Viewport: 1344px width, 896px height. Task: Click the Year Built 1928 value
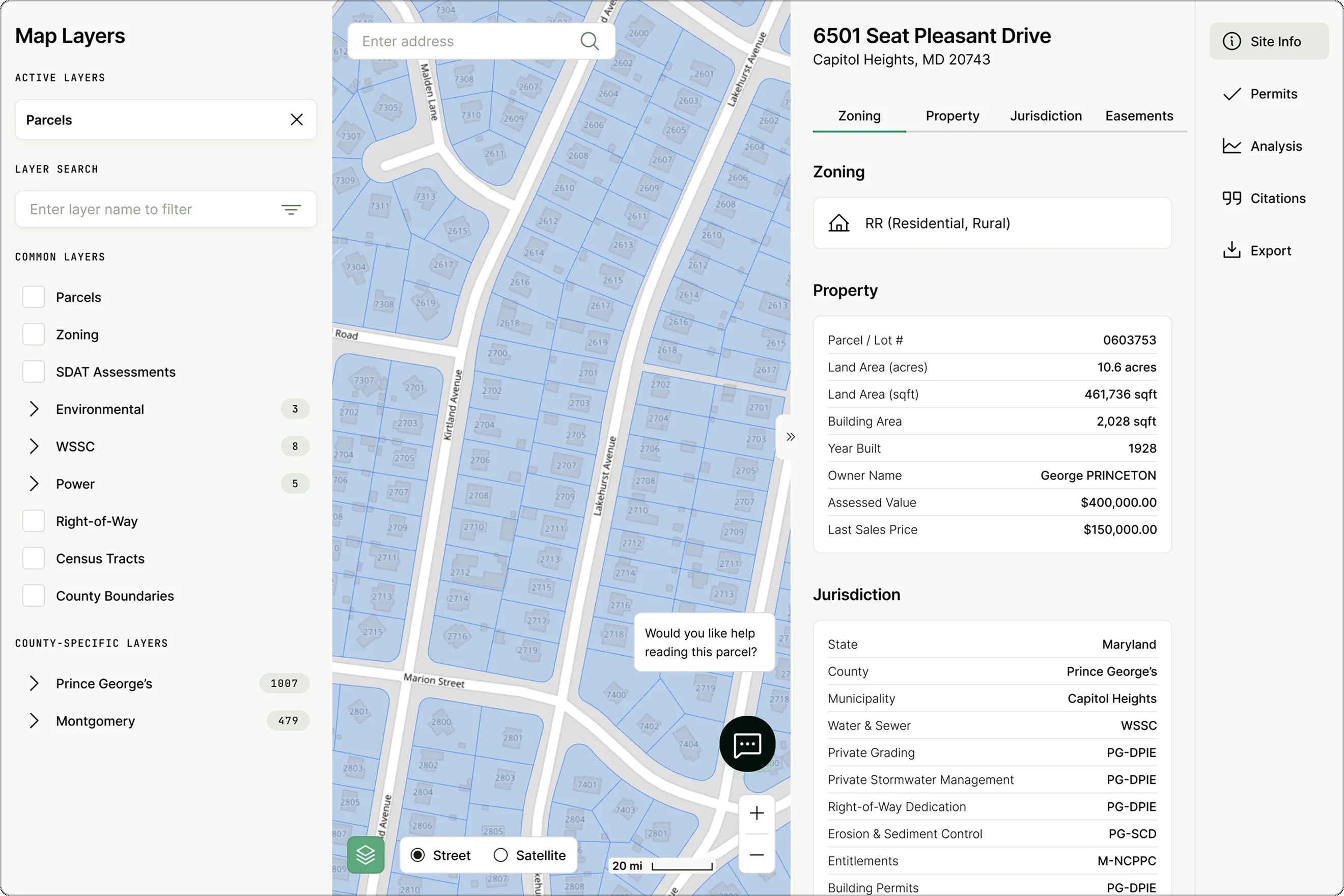coord(1142,449)
